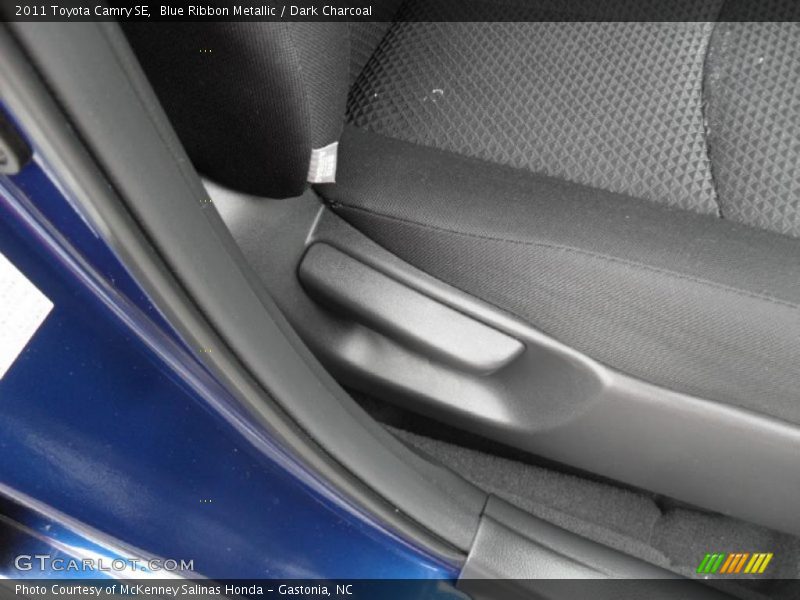Click the "2011 Toyota Camry SE" title text
The width and height of the screenshot is (800, 600).
click(x=82, y=11)
